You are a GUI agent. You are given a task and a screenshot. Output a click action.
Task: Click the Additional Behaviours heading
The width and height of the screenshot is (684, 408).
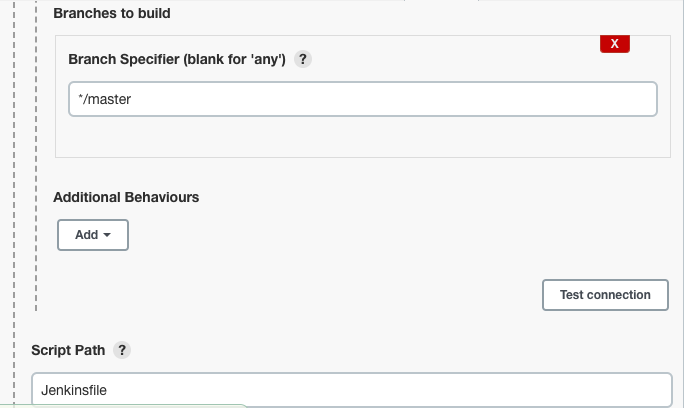point(126,197)
